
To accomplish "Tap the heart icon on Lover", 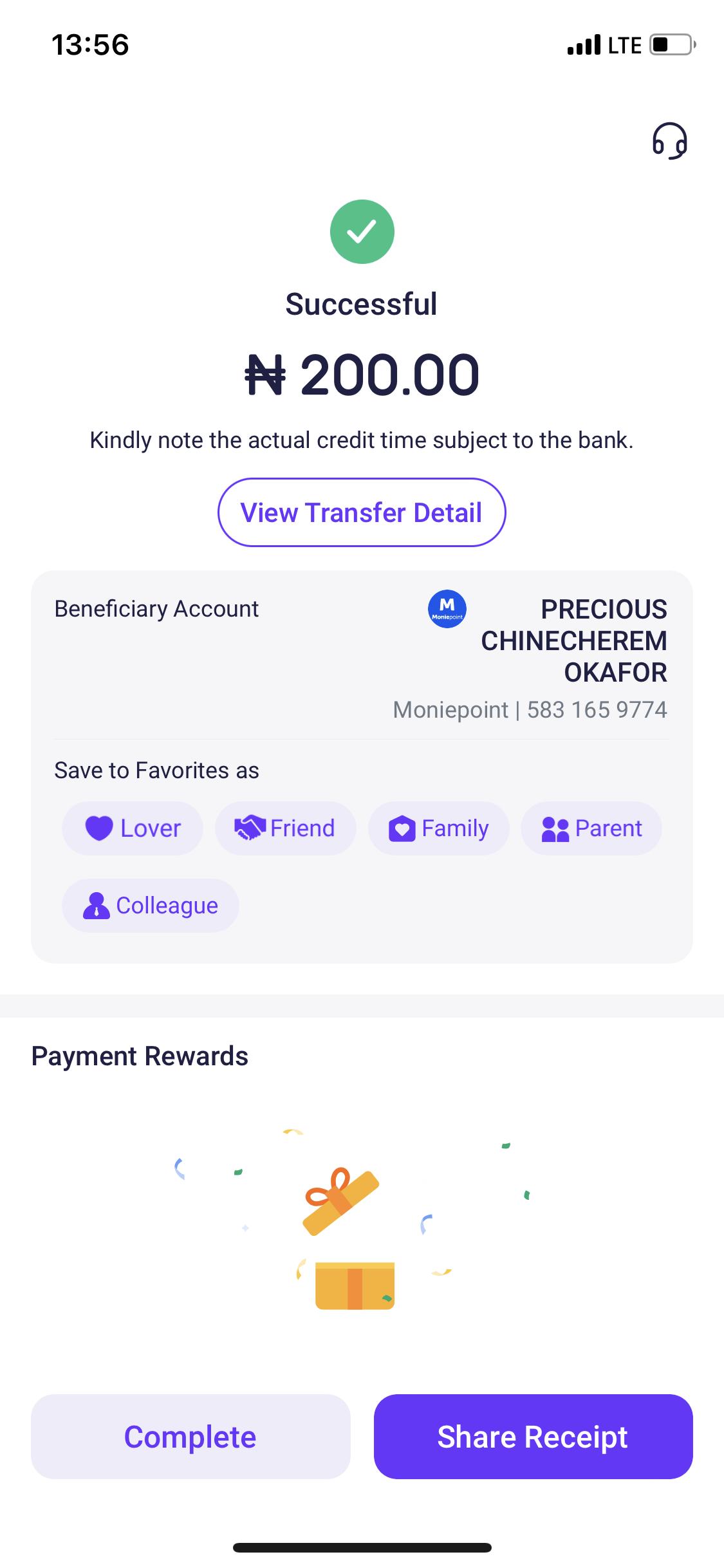I will 99,828.
